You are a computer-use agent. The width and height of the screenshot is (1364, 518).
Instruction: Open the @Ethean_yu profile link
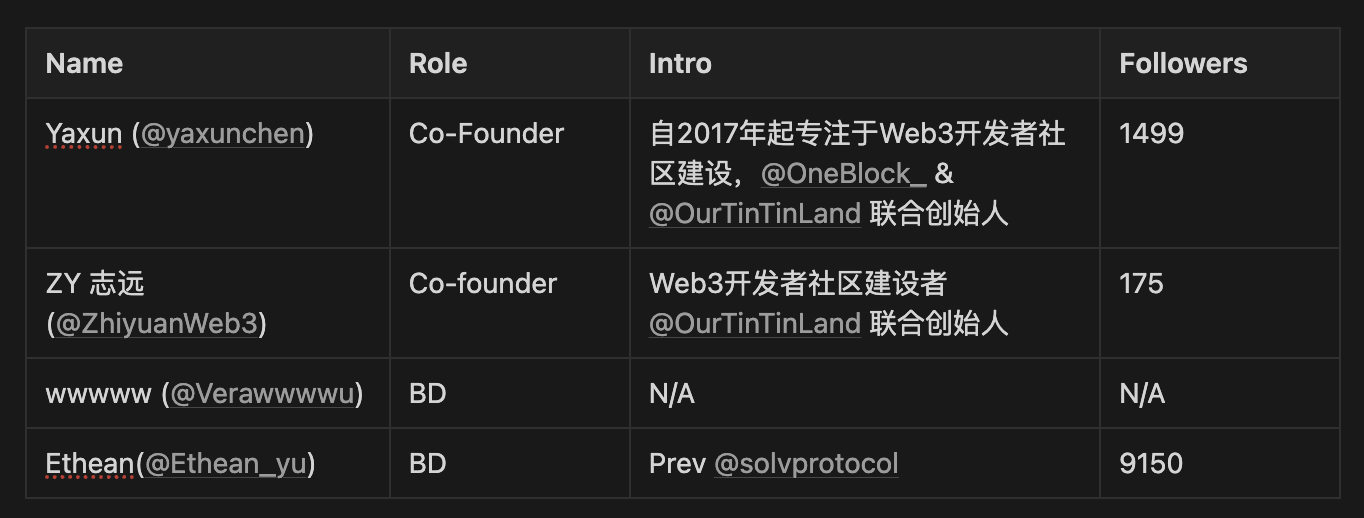tap(228, 464)
